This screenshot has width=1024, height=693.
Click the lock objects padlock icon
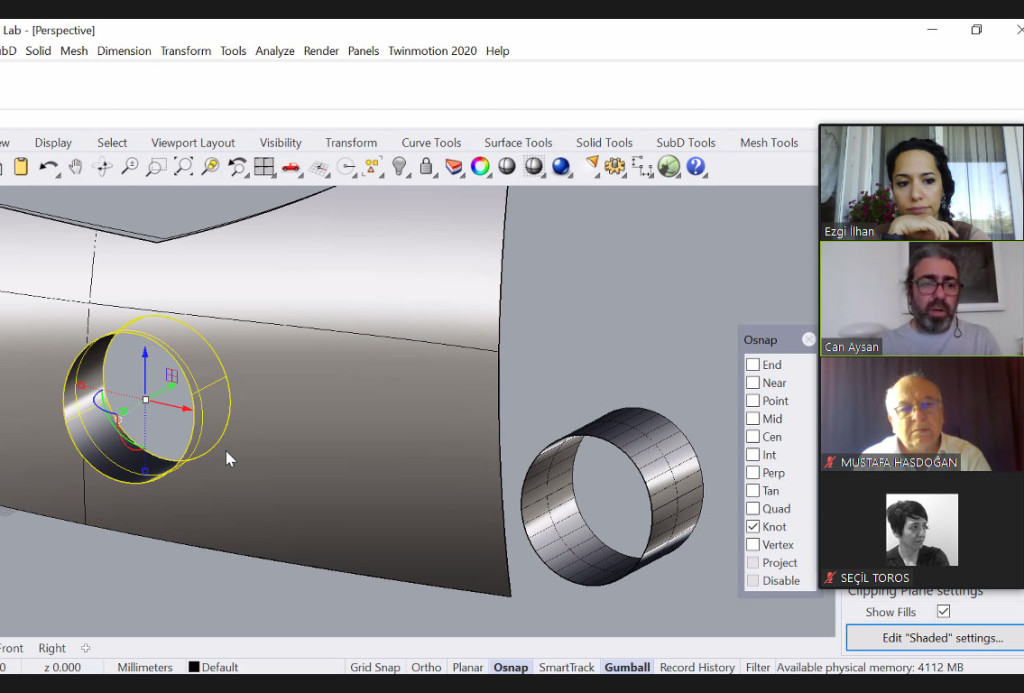(426, 167)
